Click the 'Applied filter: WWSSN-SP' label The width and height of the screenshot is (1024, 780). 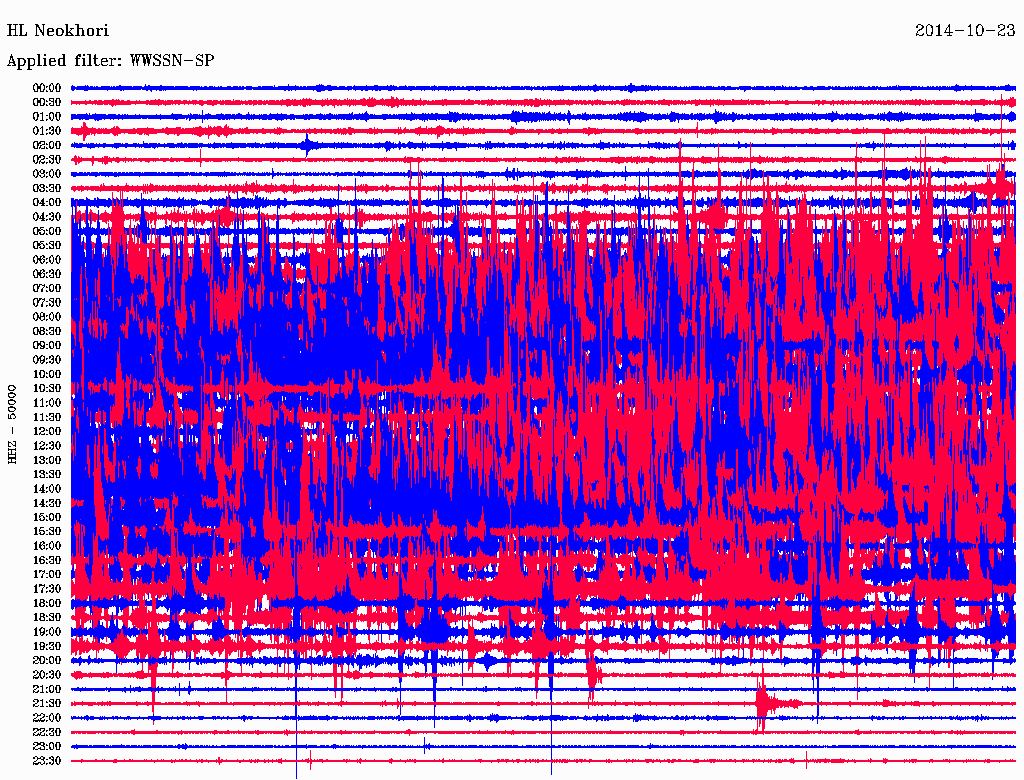(x=110, y=60)
